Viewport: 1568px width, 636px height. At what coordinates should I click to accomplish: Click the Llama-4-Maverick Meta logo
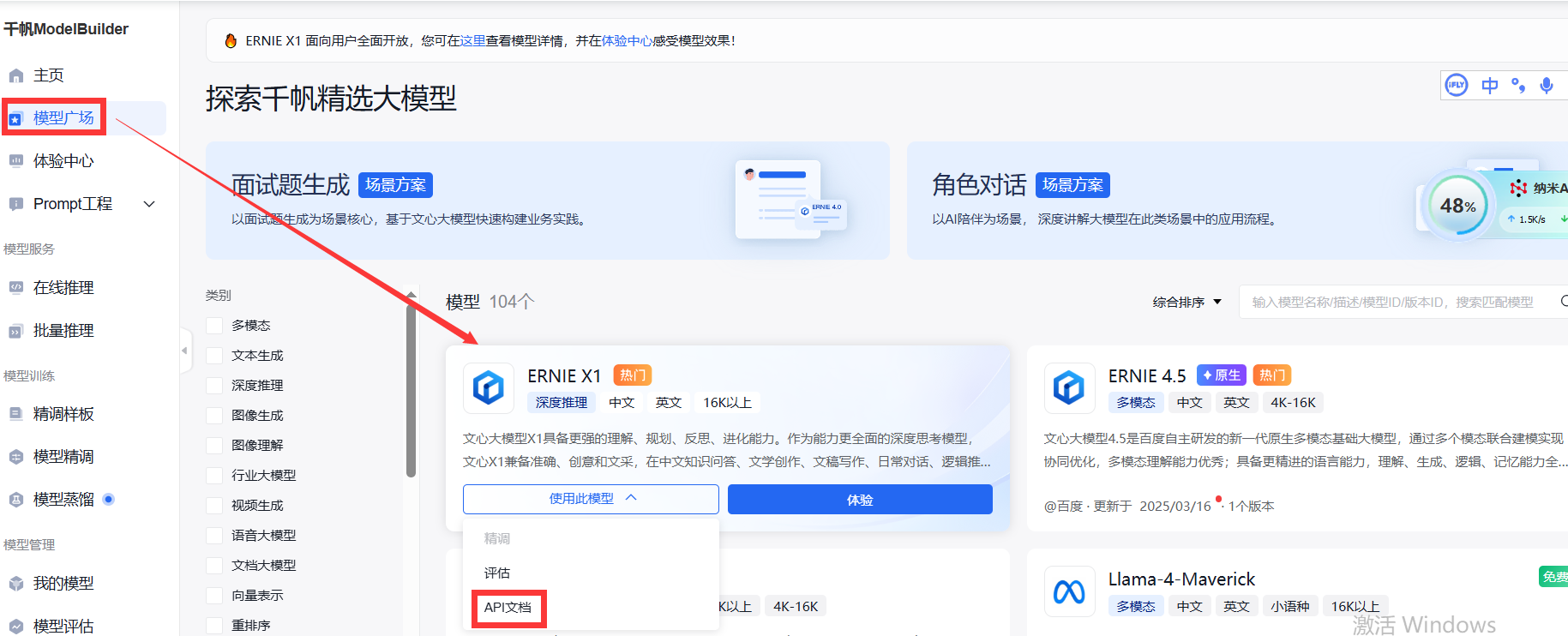[1069, 591]
